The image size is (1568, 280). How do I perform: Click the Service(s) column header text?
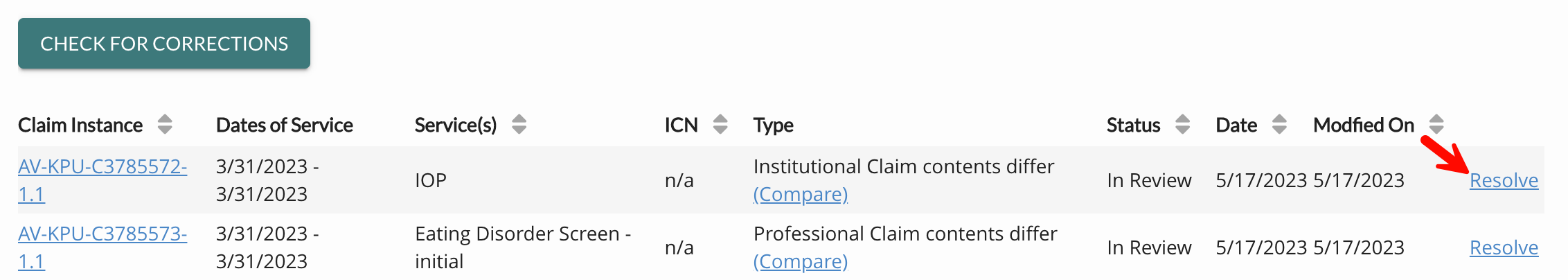(x=456, y=125)
